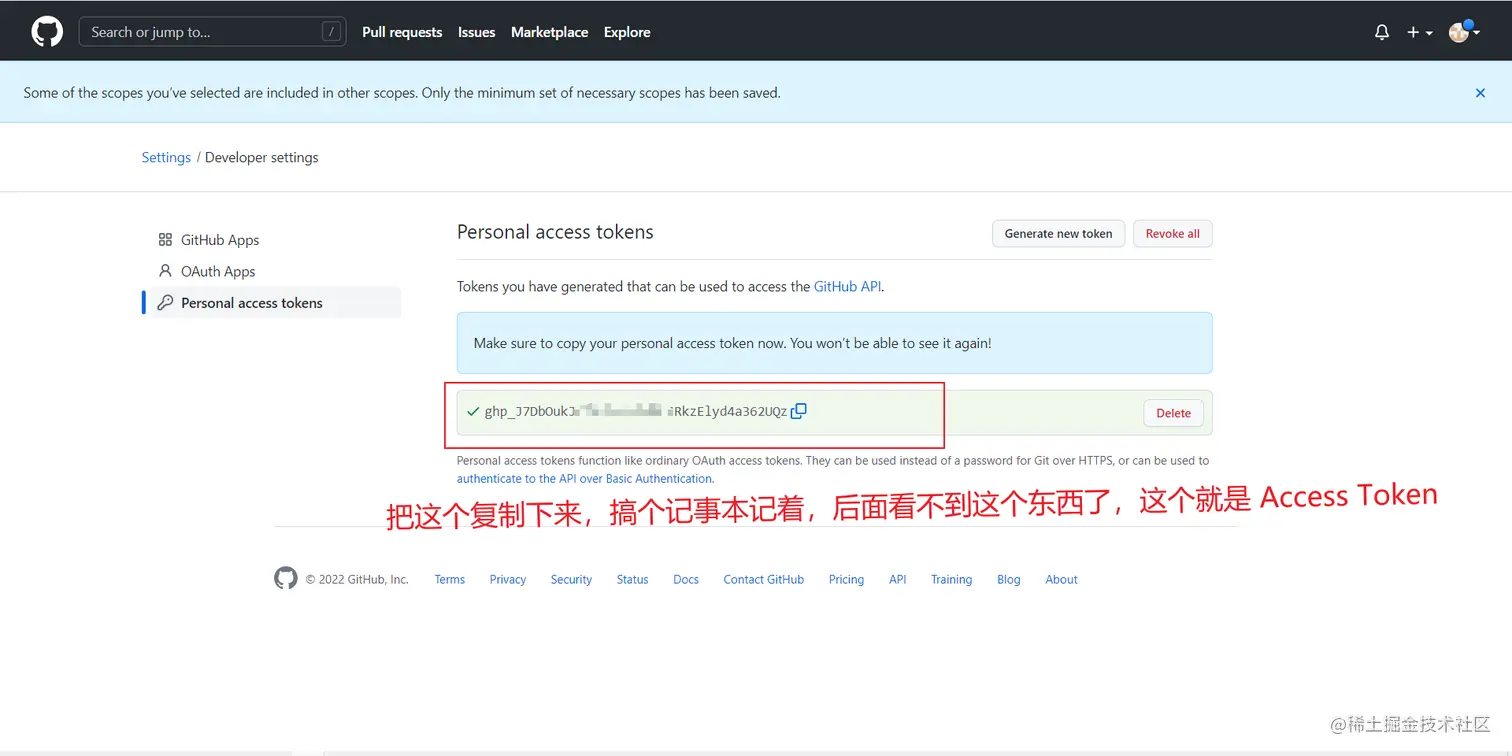1512x756 pixels.
Task: Open the Issues page
Action: [477, 32]
